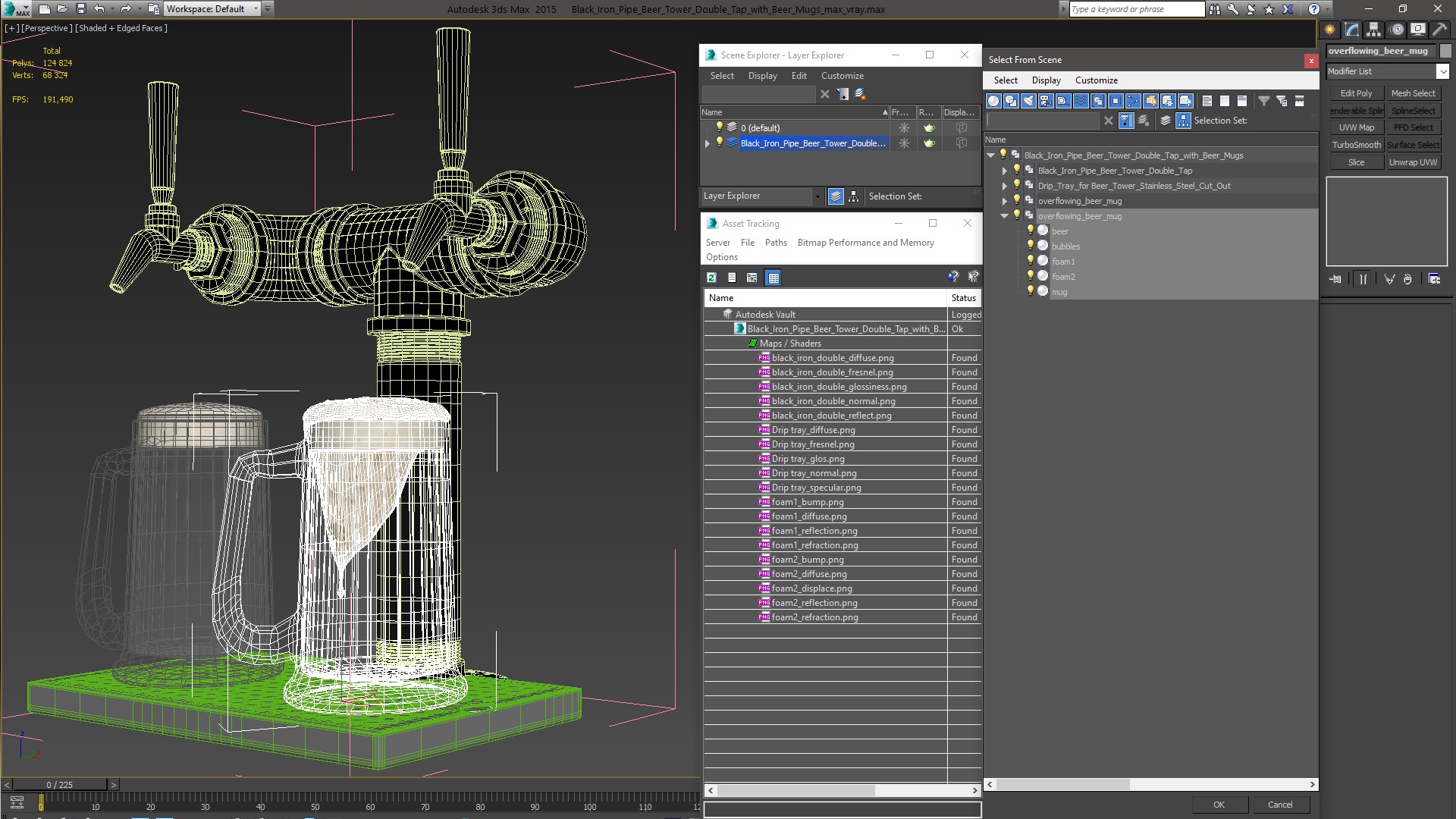
Task: Toggle visibility of Black_Iron_Pipe_Beer_Tower_Double layer
Action: tap(718, 143)
